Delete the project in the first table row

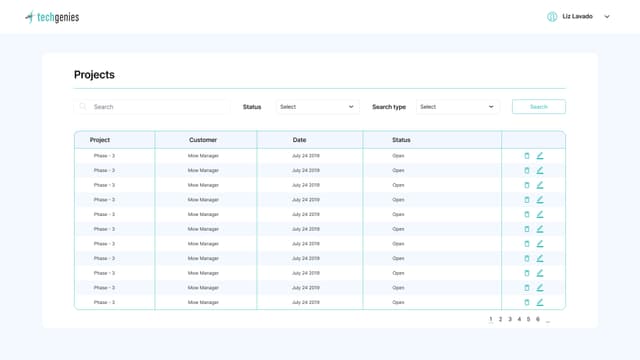pyautogui.click(x=527, y=156)
